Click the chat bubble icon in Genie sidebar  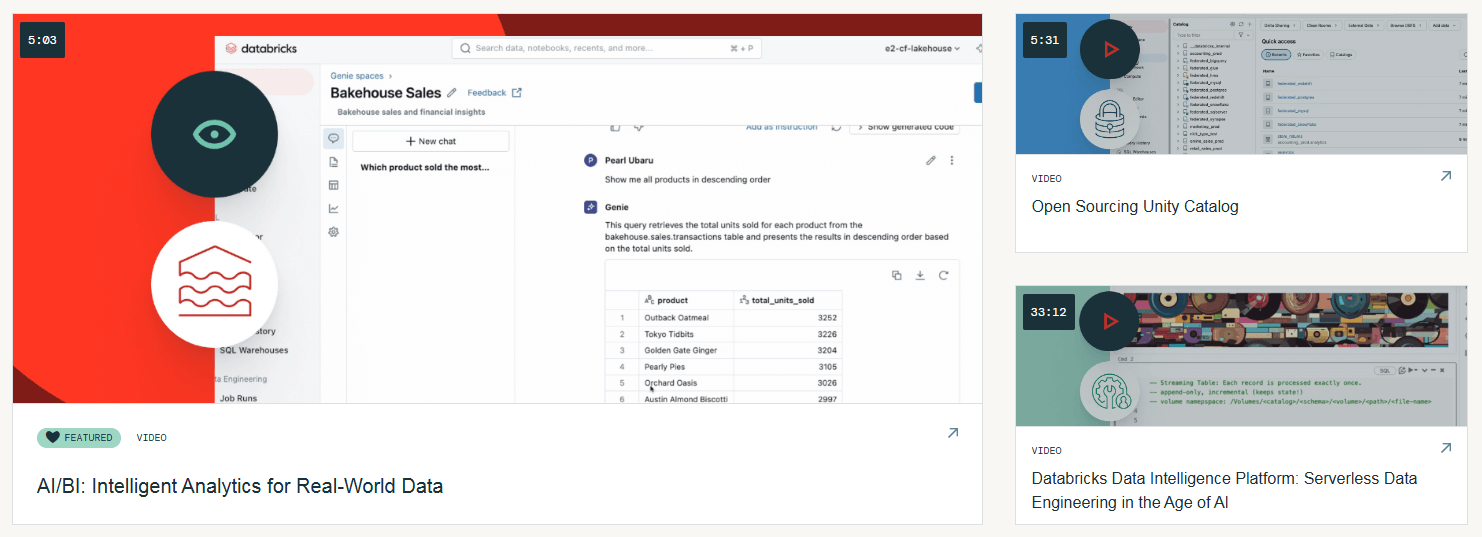333,138
